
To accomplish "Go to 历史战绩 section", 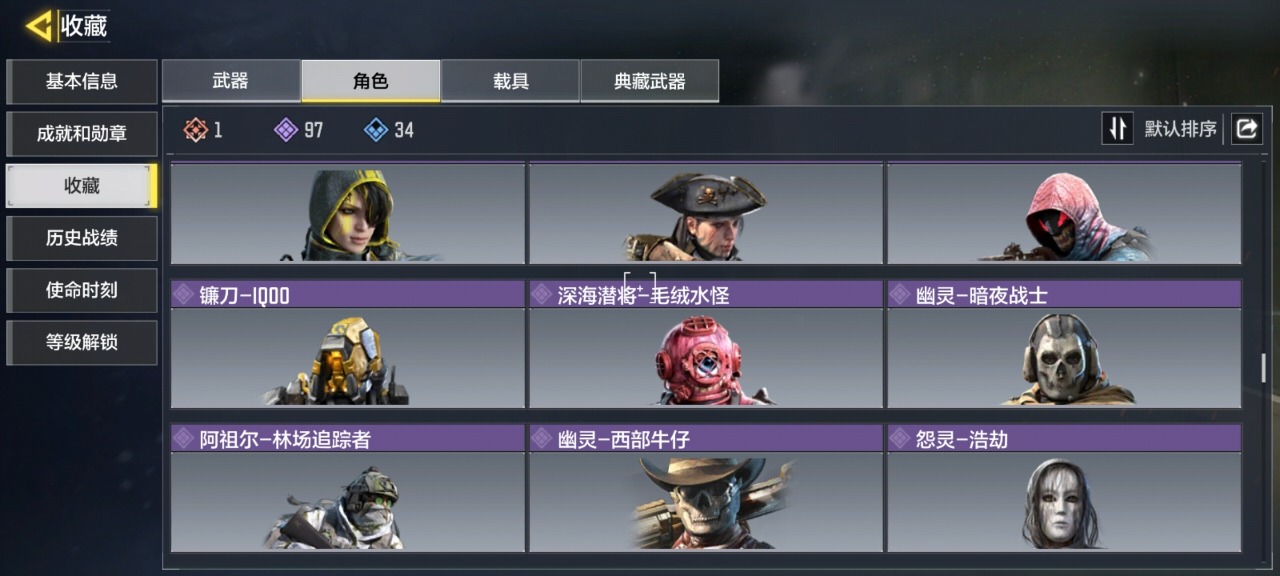I will 82,238.
